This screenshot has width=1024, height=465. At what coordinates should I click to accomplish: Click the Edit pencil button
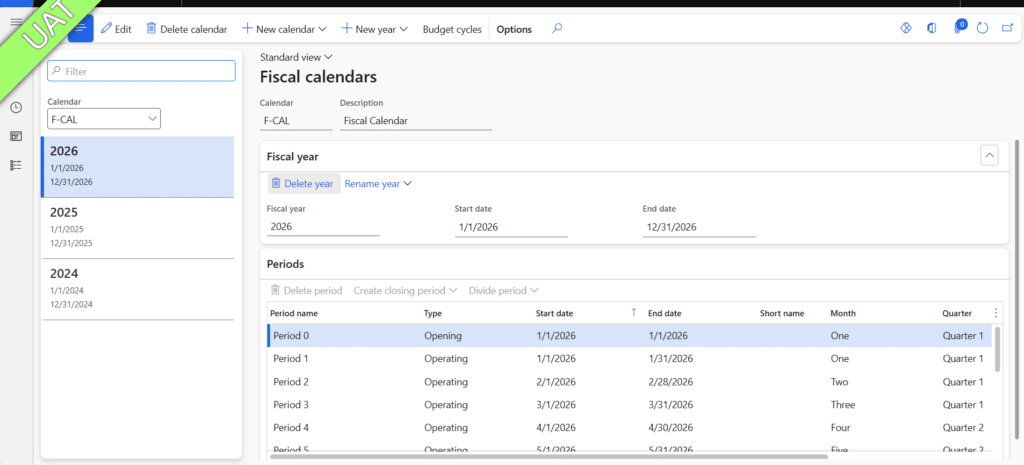click(116, 29)
